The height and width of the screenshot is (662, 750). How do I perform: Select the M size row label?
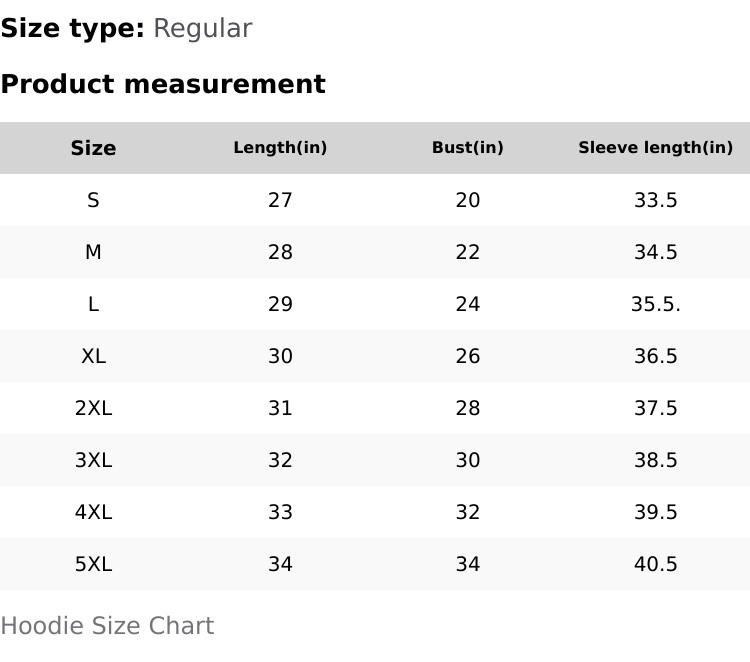93,252
